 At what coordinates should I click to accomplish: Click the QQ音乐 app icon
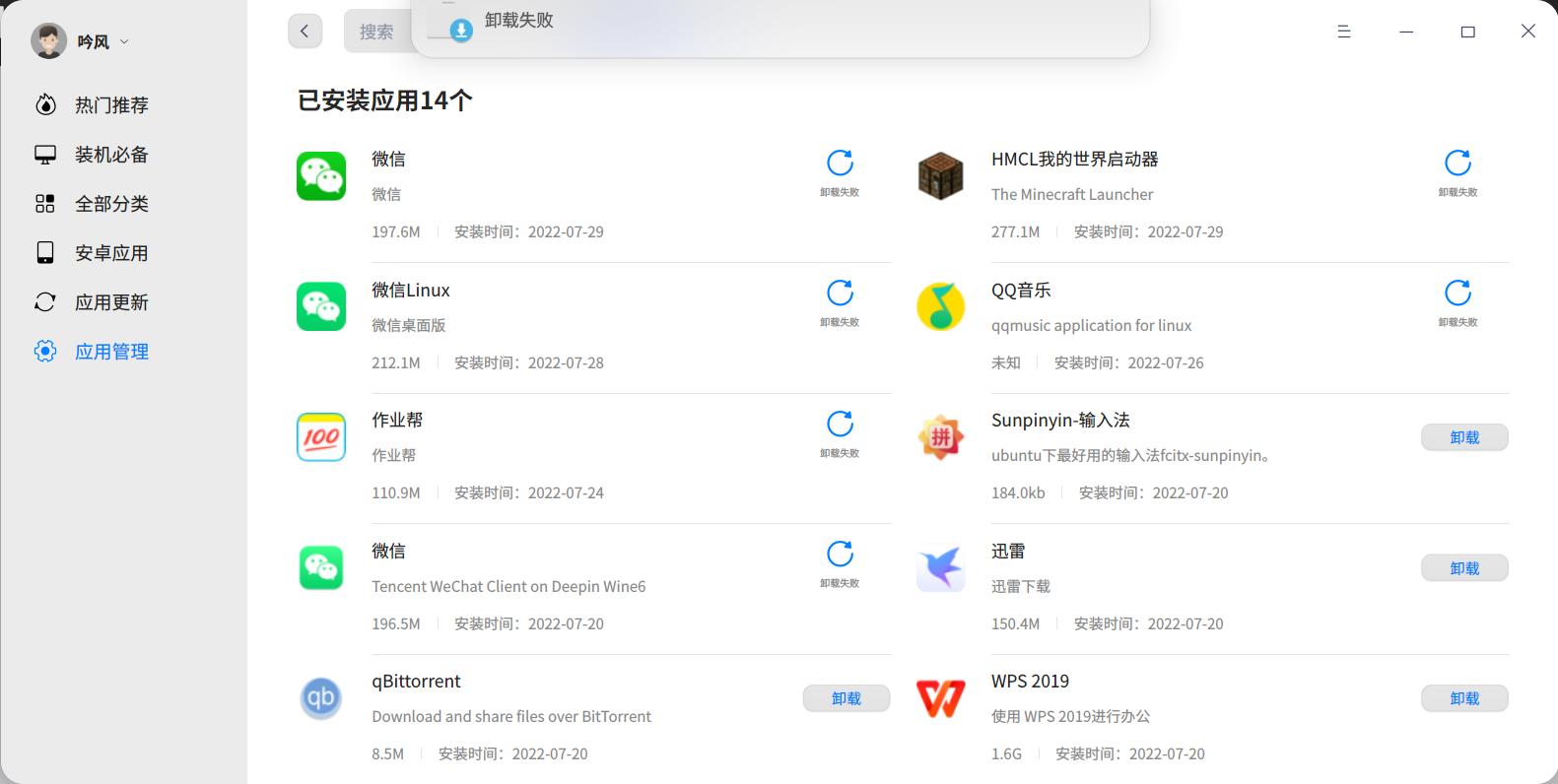tap(940, 306)
